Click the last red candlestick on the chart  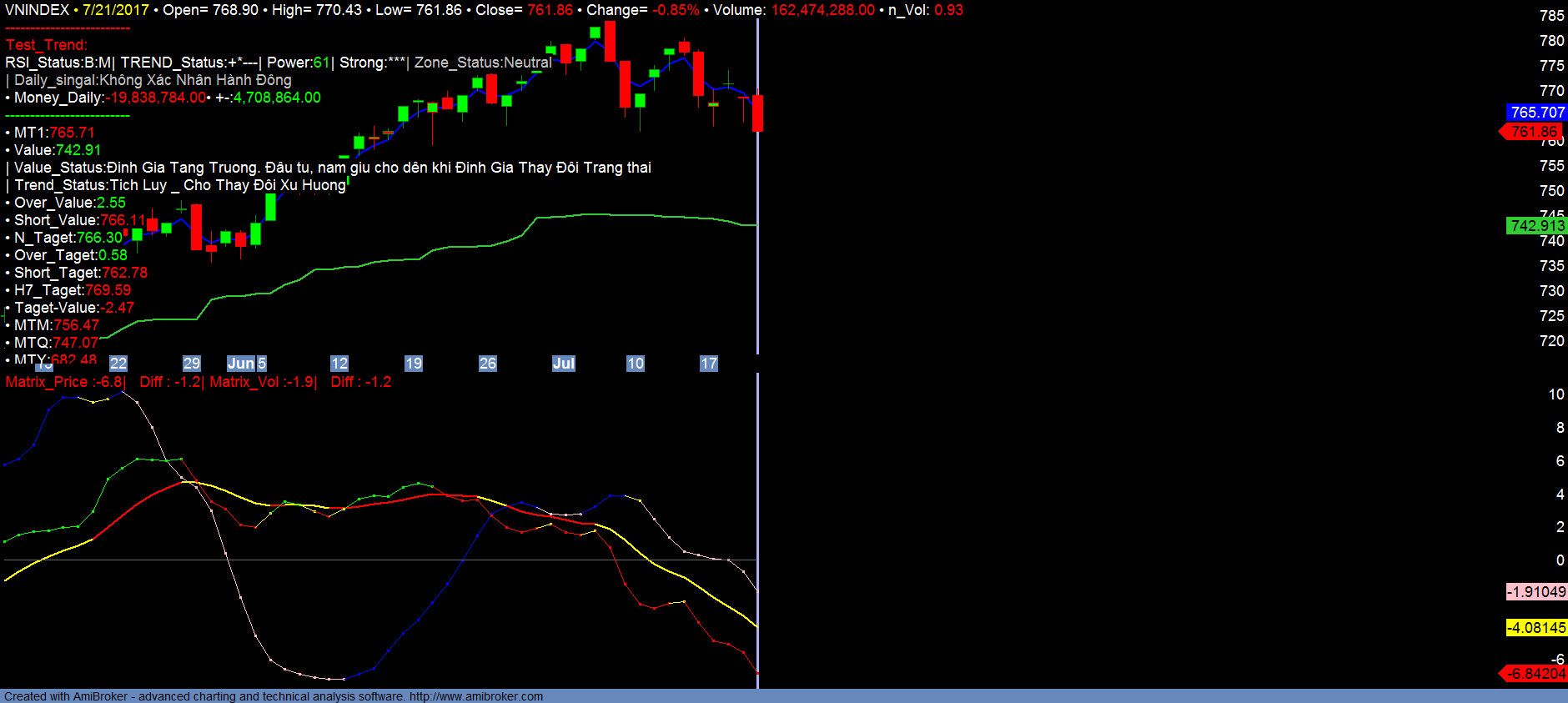[757, 113]
